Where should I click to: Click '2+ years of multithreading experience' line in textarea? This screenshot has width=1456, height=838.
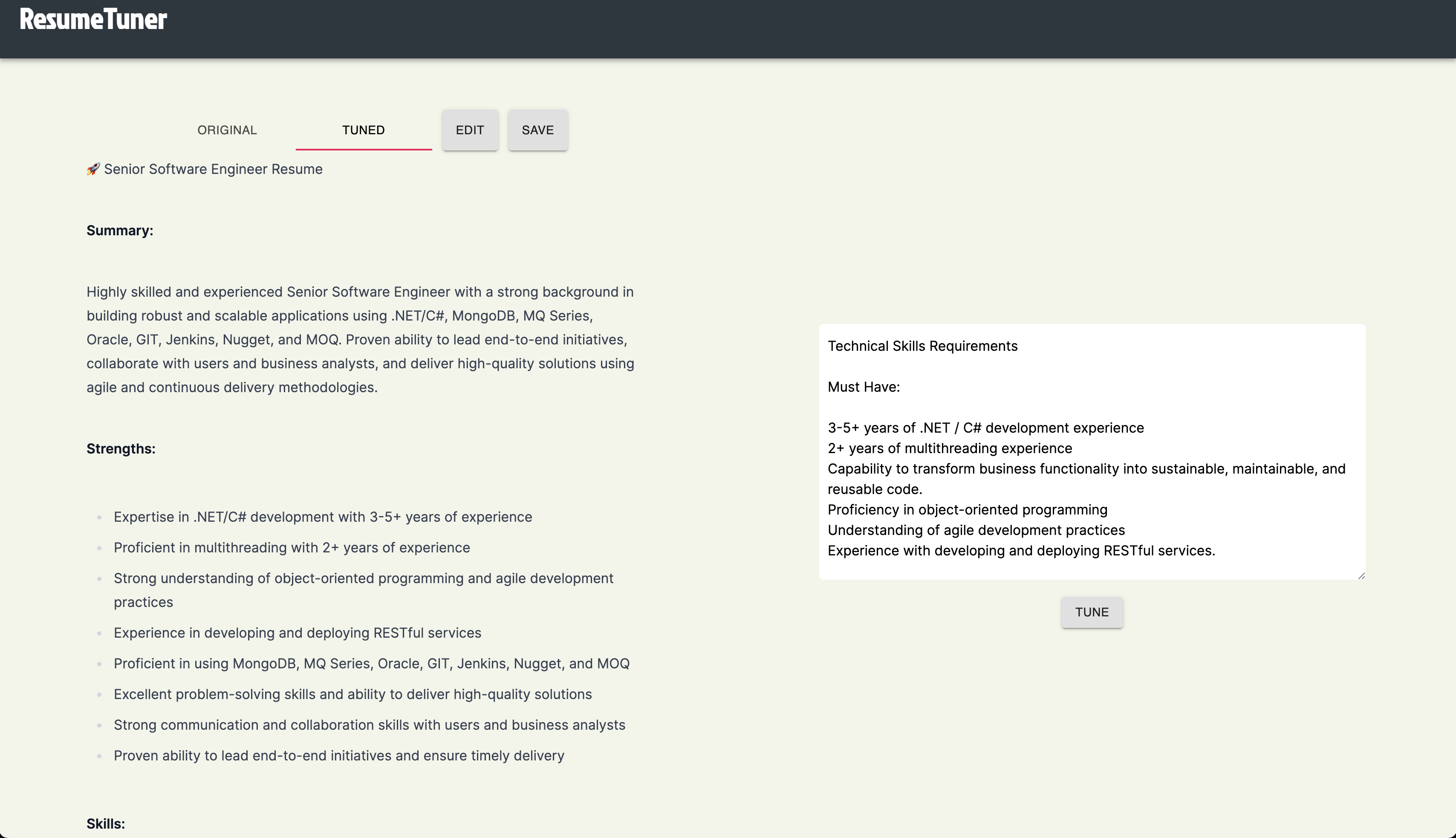[950, 448]
